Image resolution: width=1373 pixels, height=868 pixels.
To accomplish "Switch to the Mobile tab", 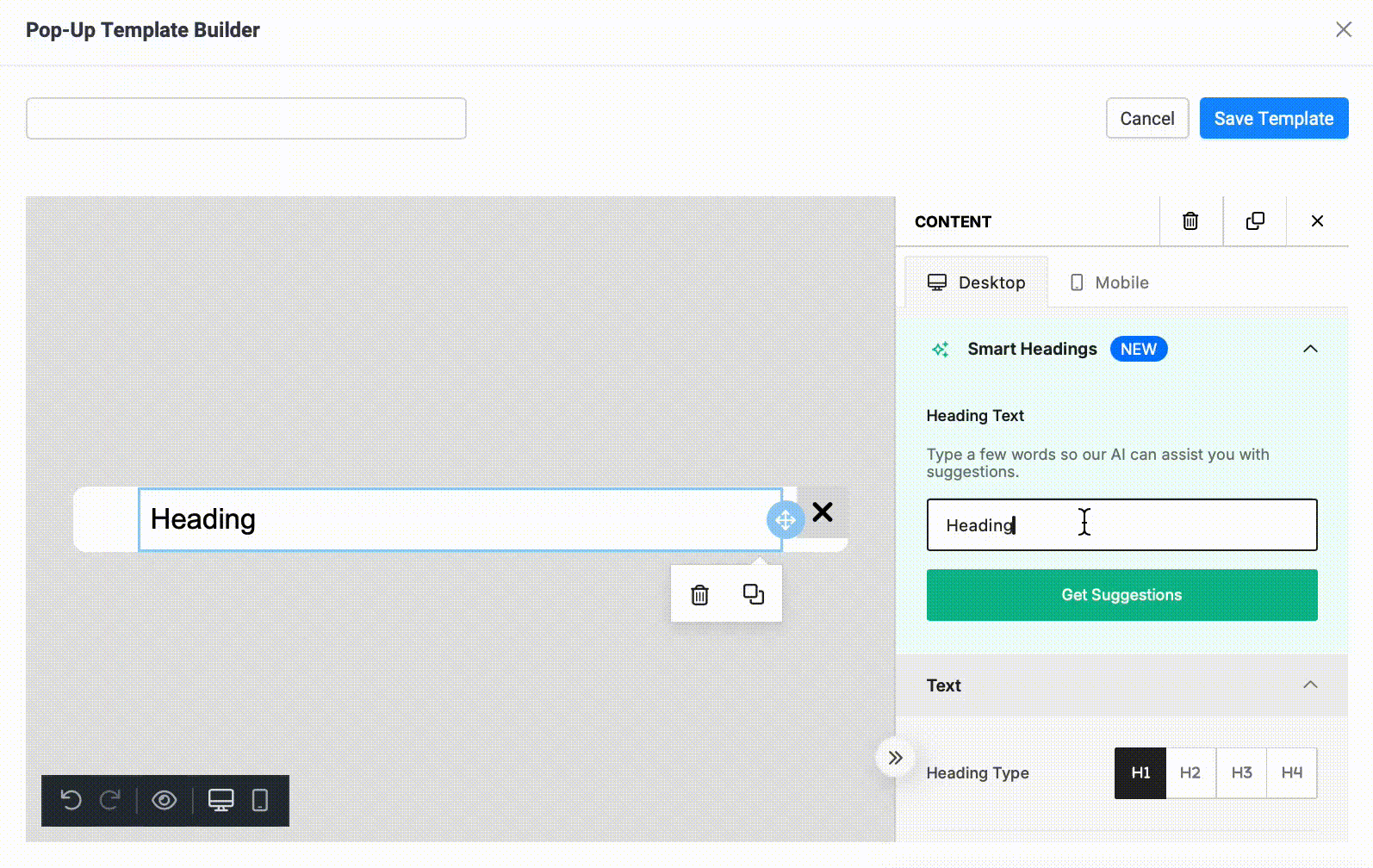I will click(x=1109, y=282).
